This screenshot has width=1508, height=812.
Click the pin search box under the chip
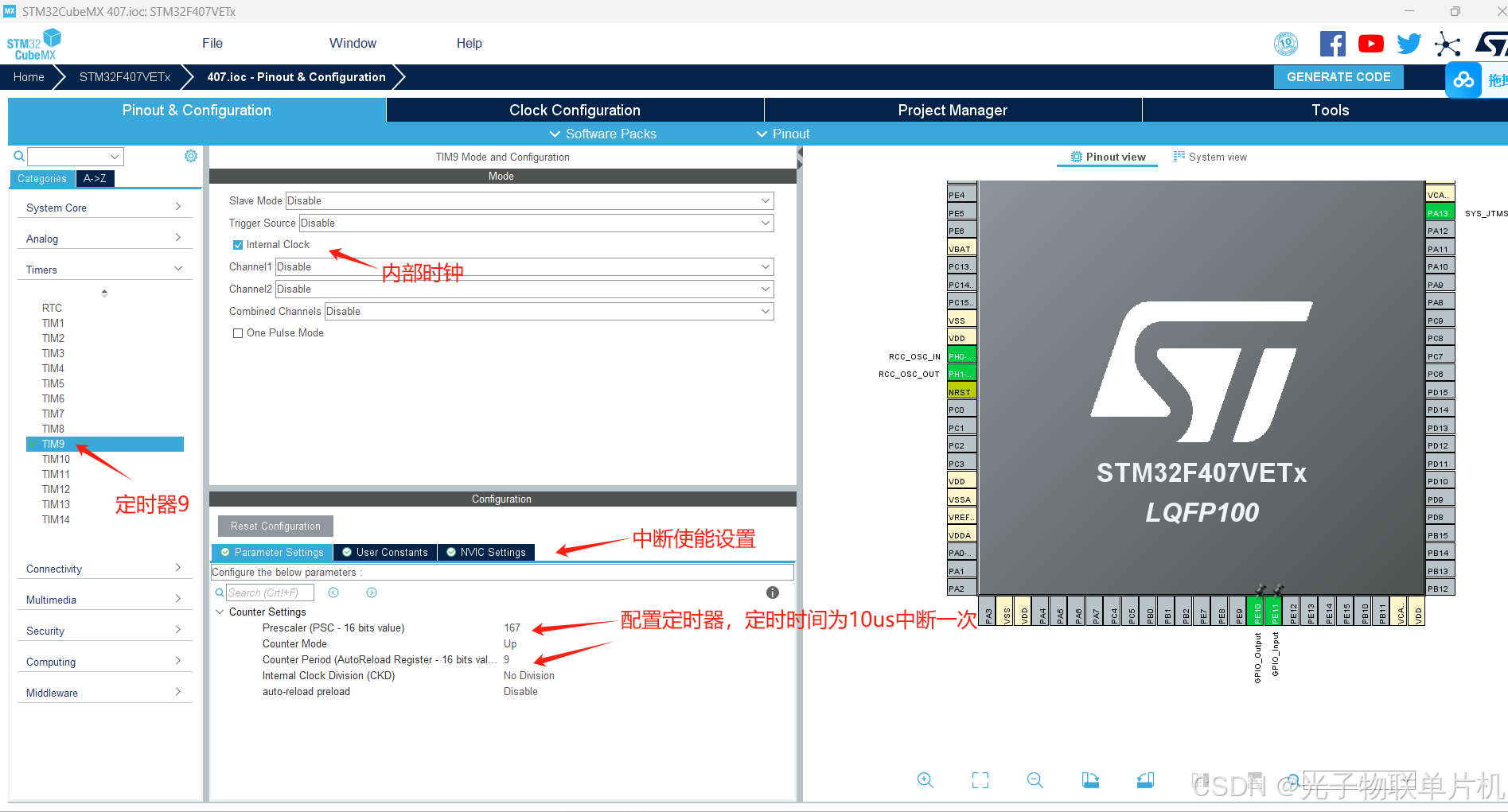(x=1358, y=780)
